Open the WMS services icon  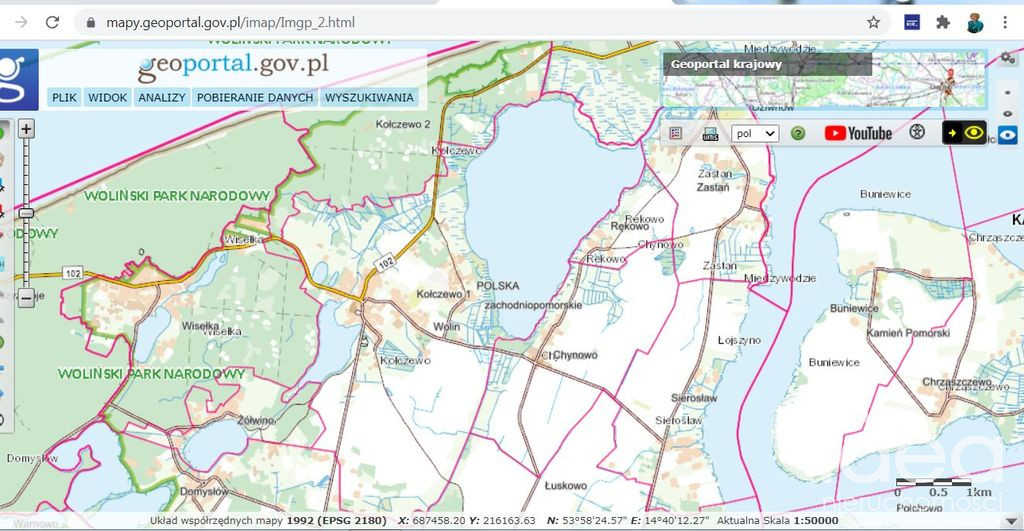click(710, 134)
